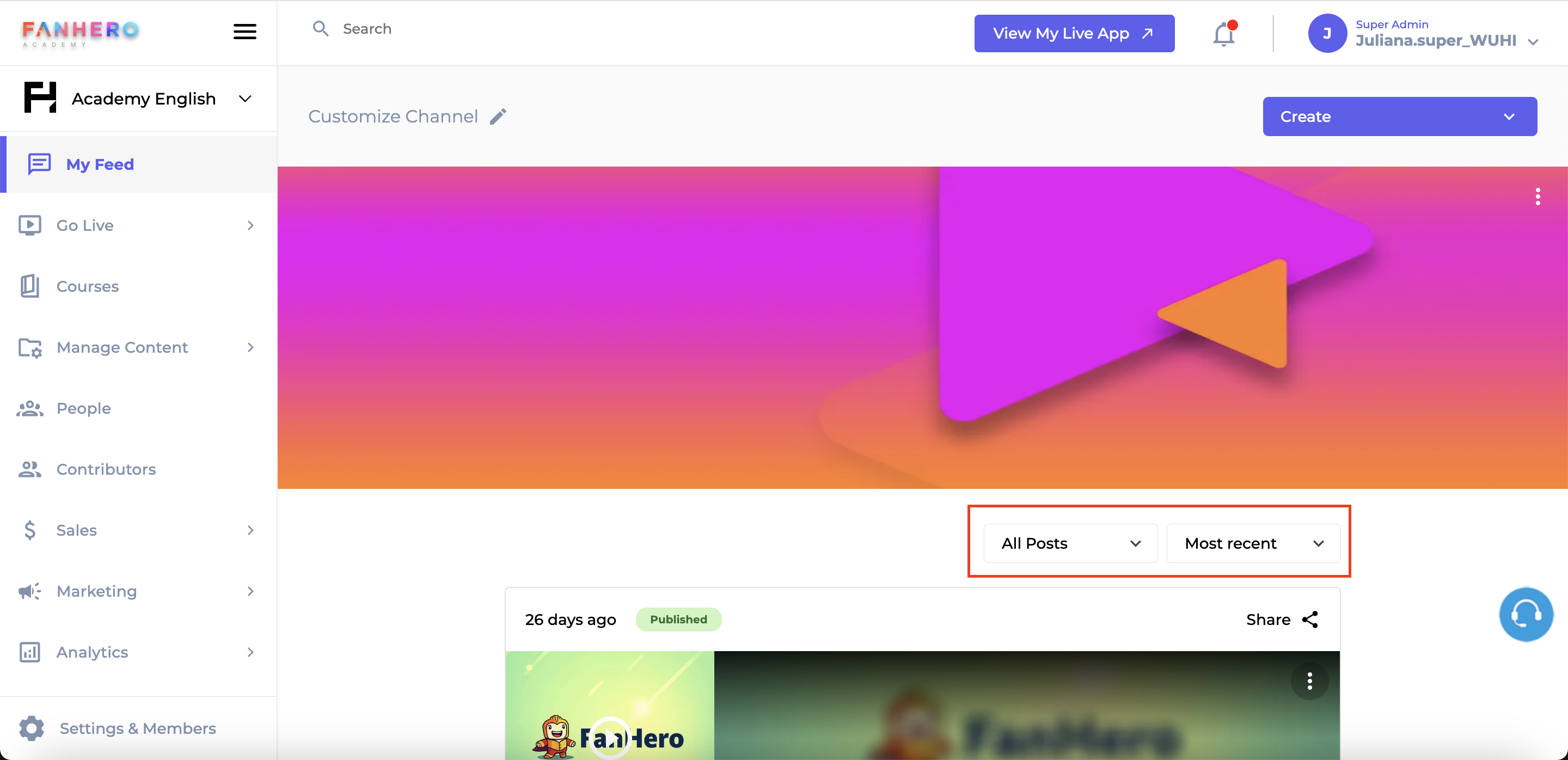The width and height of the screenshot is (1568, 760).
Task: Click the Marketing megaphone icon
Action: [x=30, y=591]
